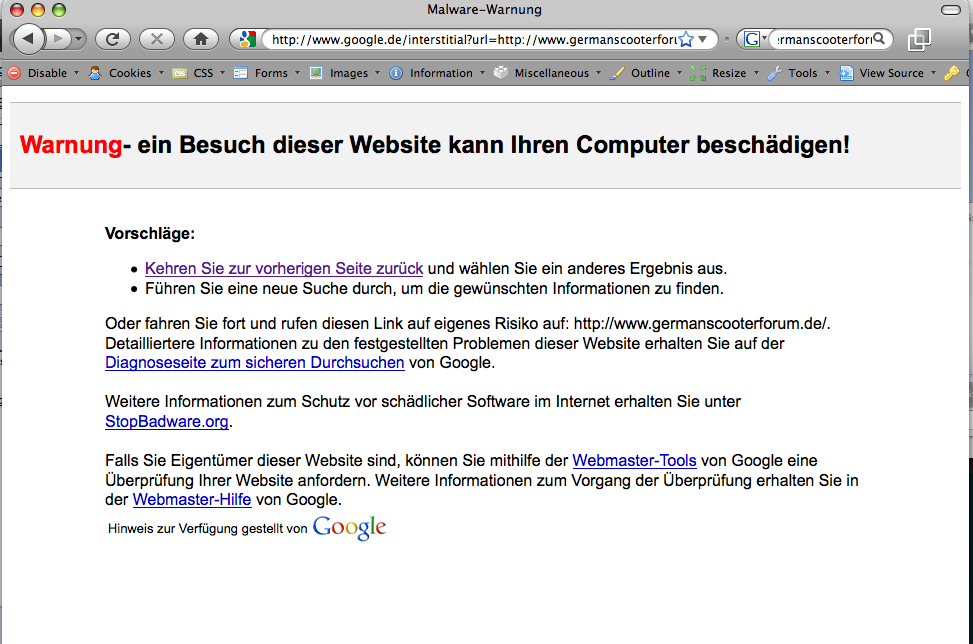
Task: Expand the View Source dropdown arrow
Action: coord(933,73)
